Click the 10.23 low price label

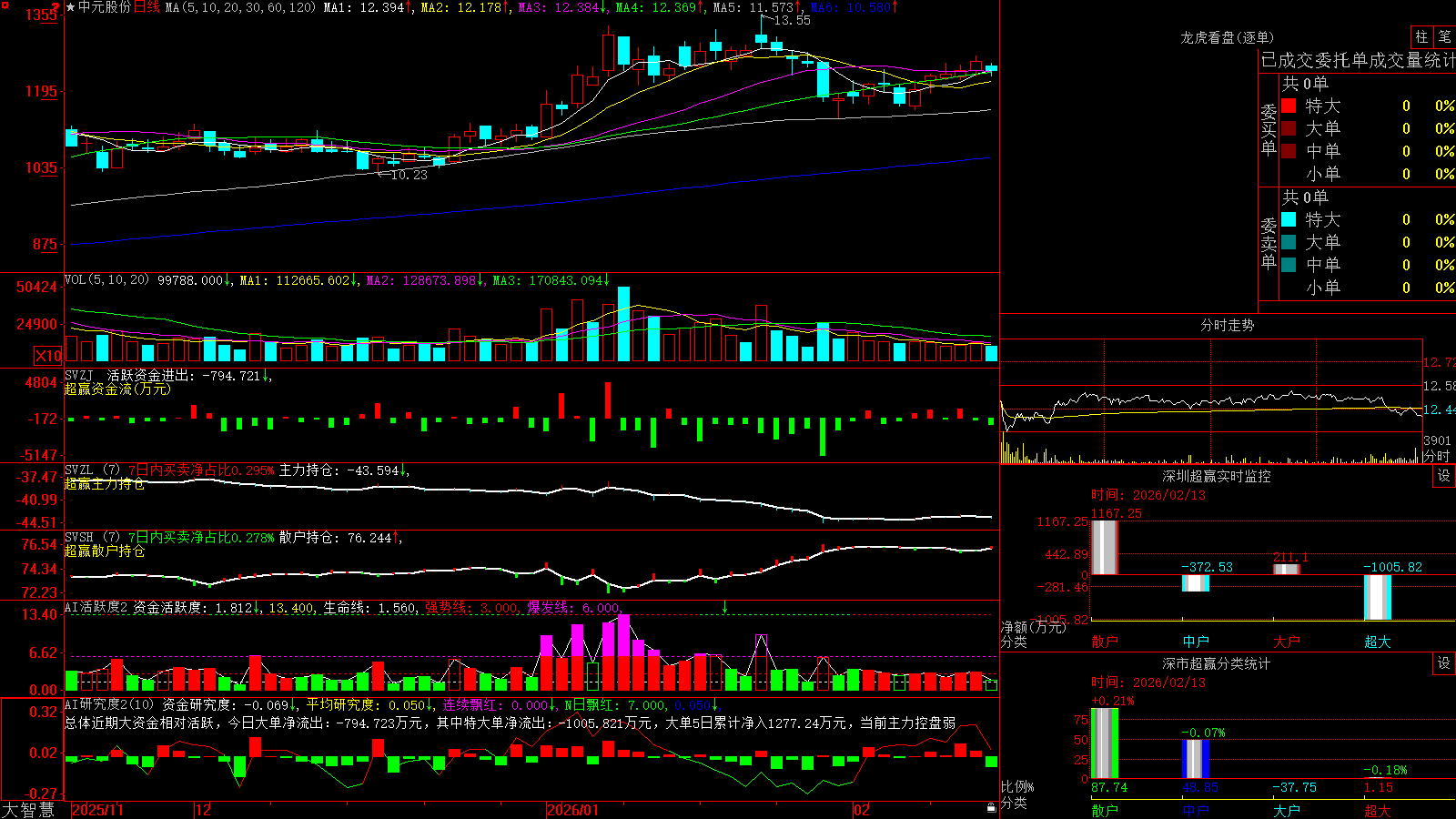409,175
